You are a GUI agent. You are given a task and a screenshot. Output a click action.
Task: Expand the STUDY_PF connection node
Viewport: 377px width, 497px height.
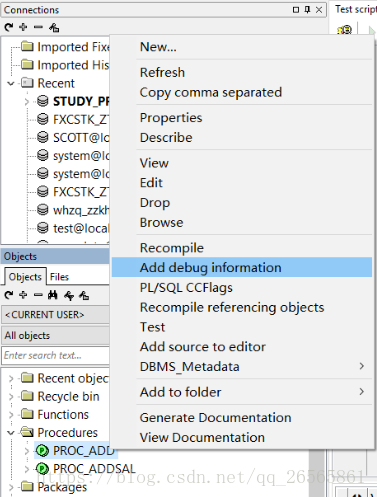tap(27, 101)
